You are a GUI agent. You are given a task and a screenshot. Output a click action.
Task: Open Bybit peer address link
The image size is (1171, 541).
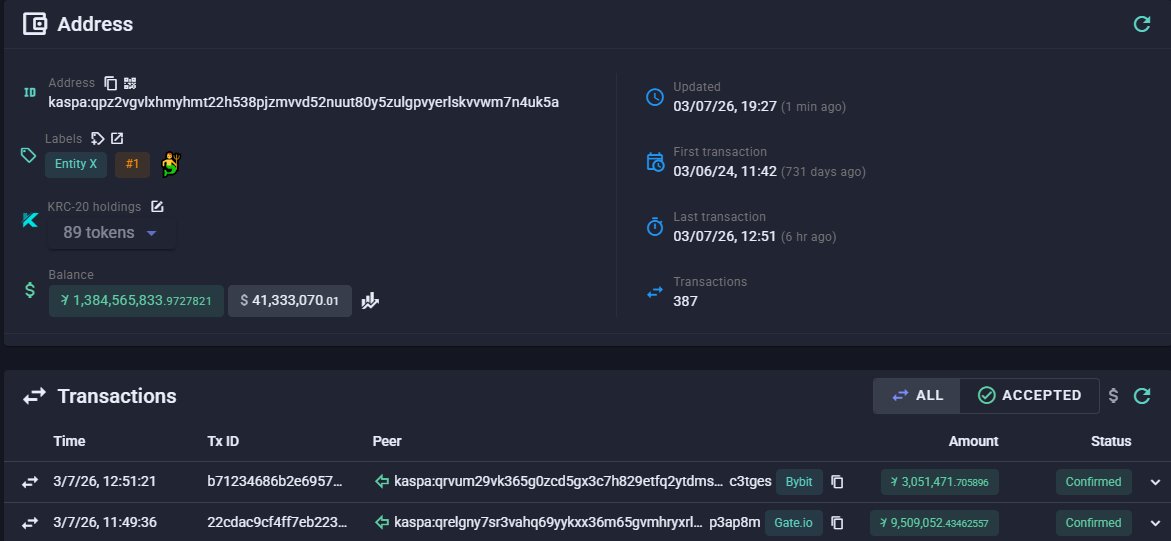[582, 482]
